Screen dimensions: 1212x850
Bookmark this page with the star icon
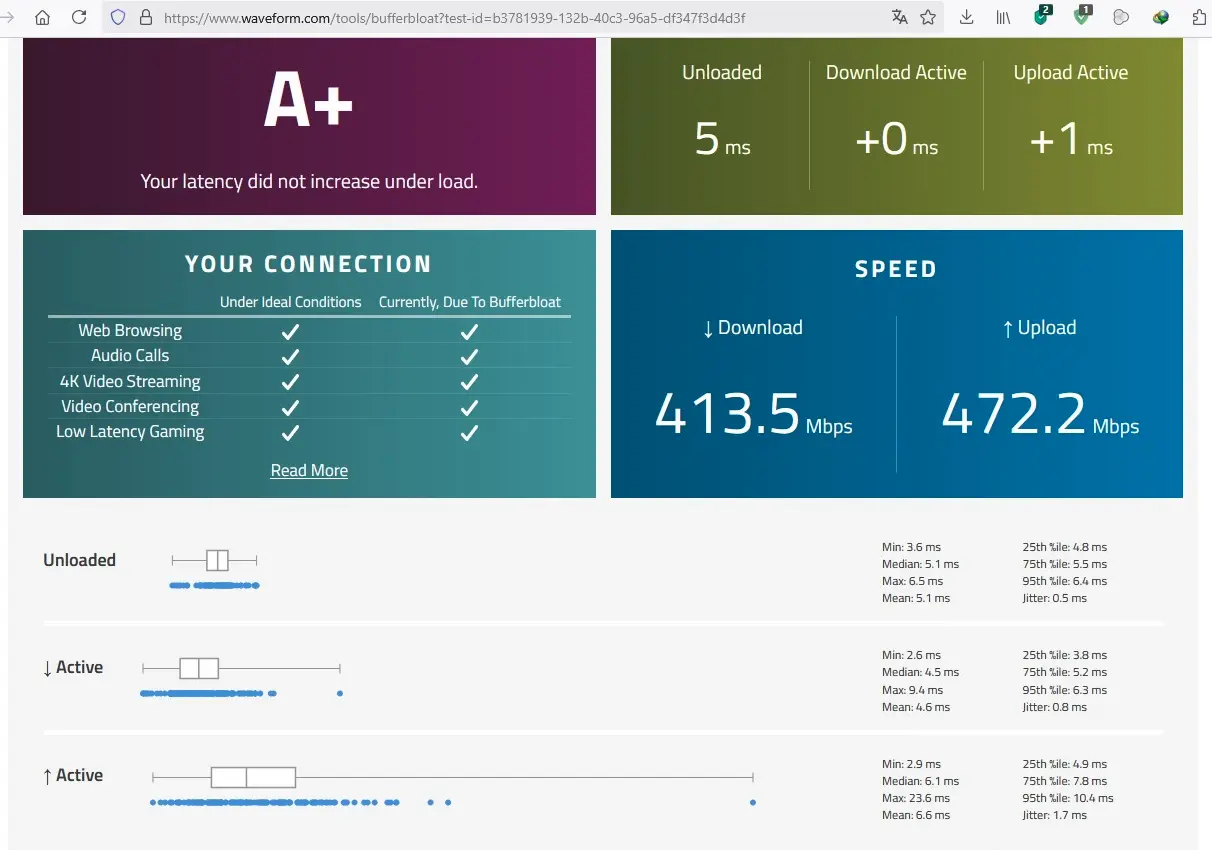928,17
